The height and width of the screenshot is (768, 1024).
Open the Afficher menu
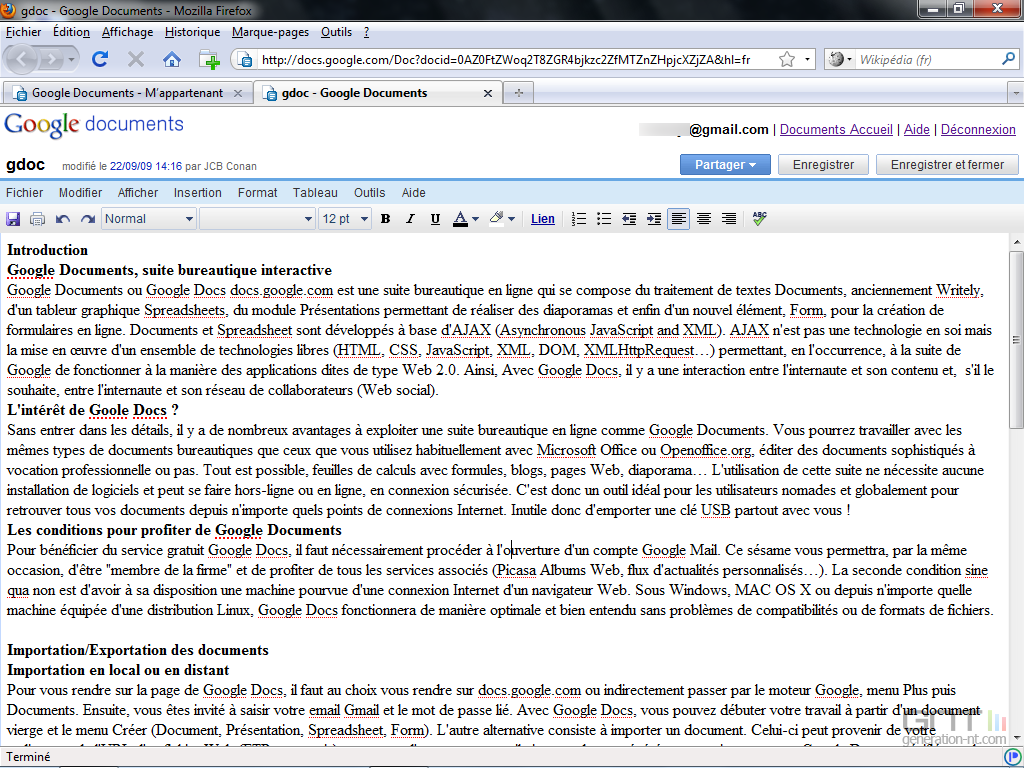pyautogui.click(x=138, y=193)
